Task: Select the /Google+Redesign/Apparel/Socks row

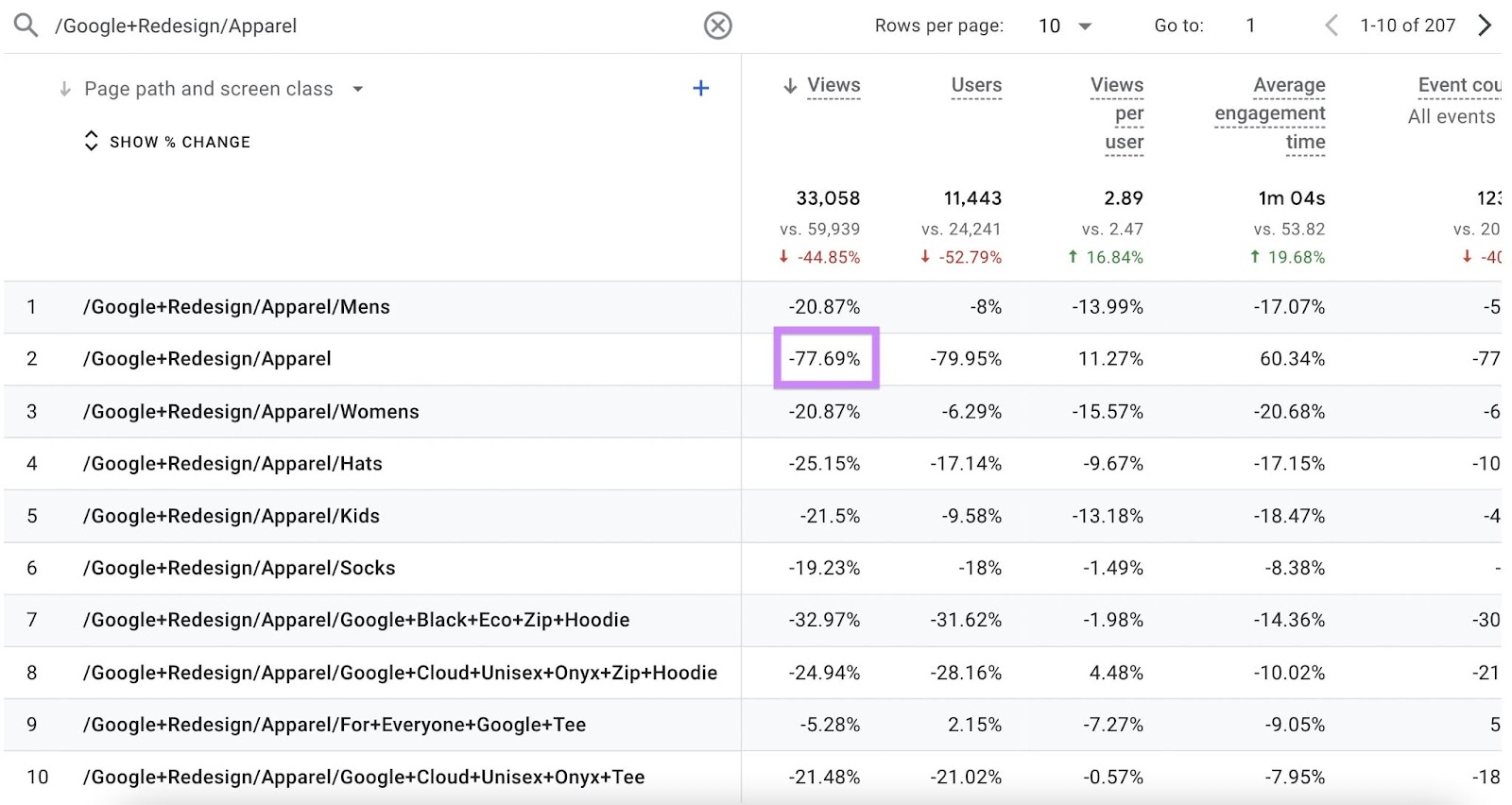Action: 239,568
